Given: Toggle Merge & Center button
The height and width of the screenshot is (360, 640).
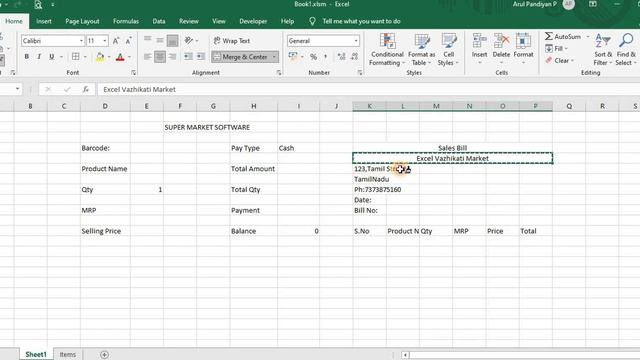Looking at the screenshot, I should [x=240, y=57].
